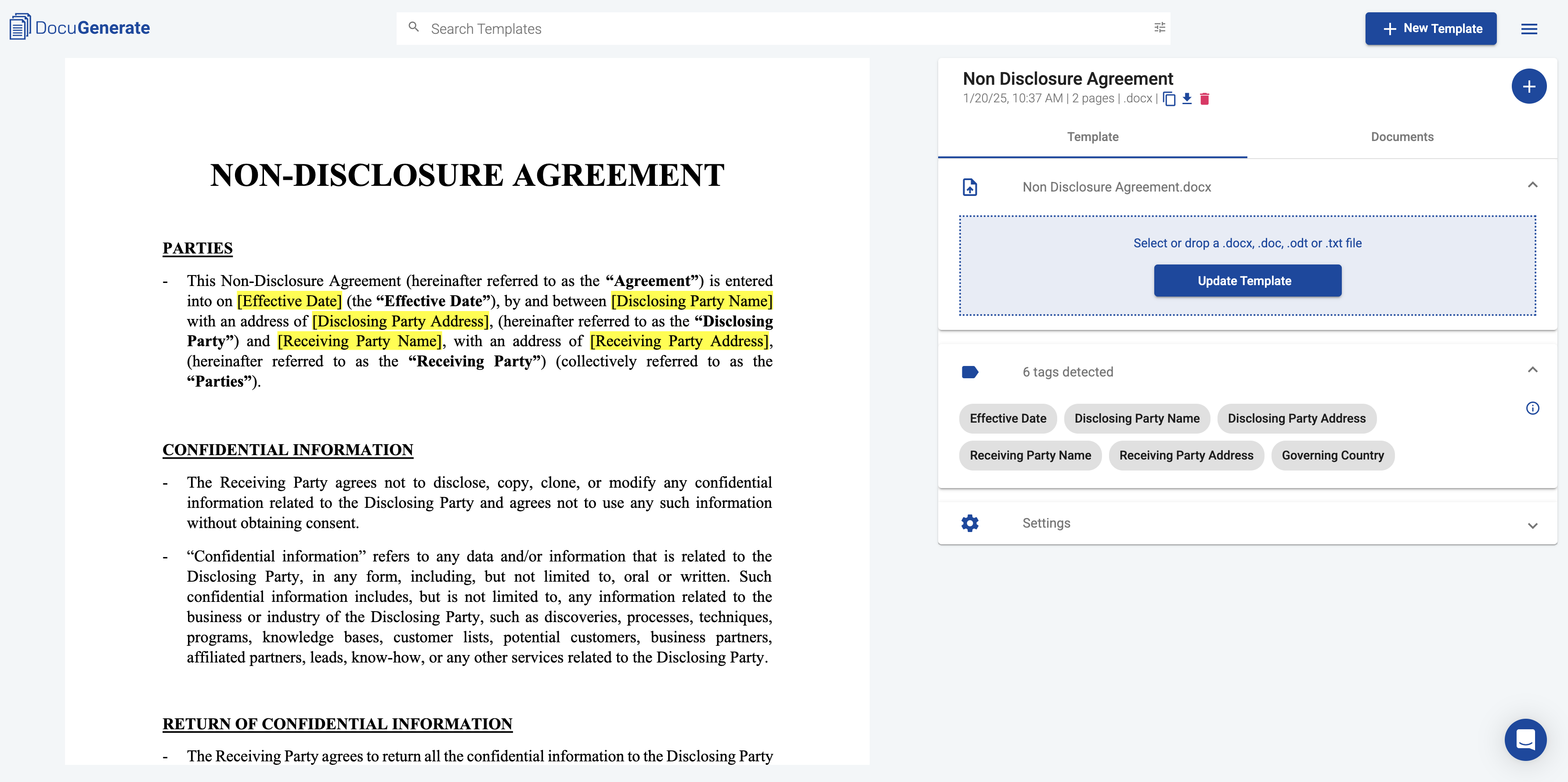Image resolution: width=1568 pixels, height=782 pixels.
Task: Click the Update Template button
Action: (x=1247, y=281)
